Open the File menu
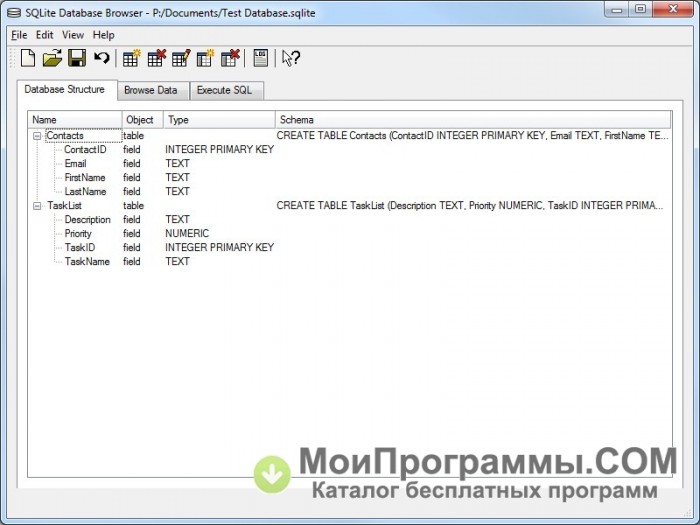Viewport: 700px width, 525px height. (x=19, y=35)
